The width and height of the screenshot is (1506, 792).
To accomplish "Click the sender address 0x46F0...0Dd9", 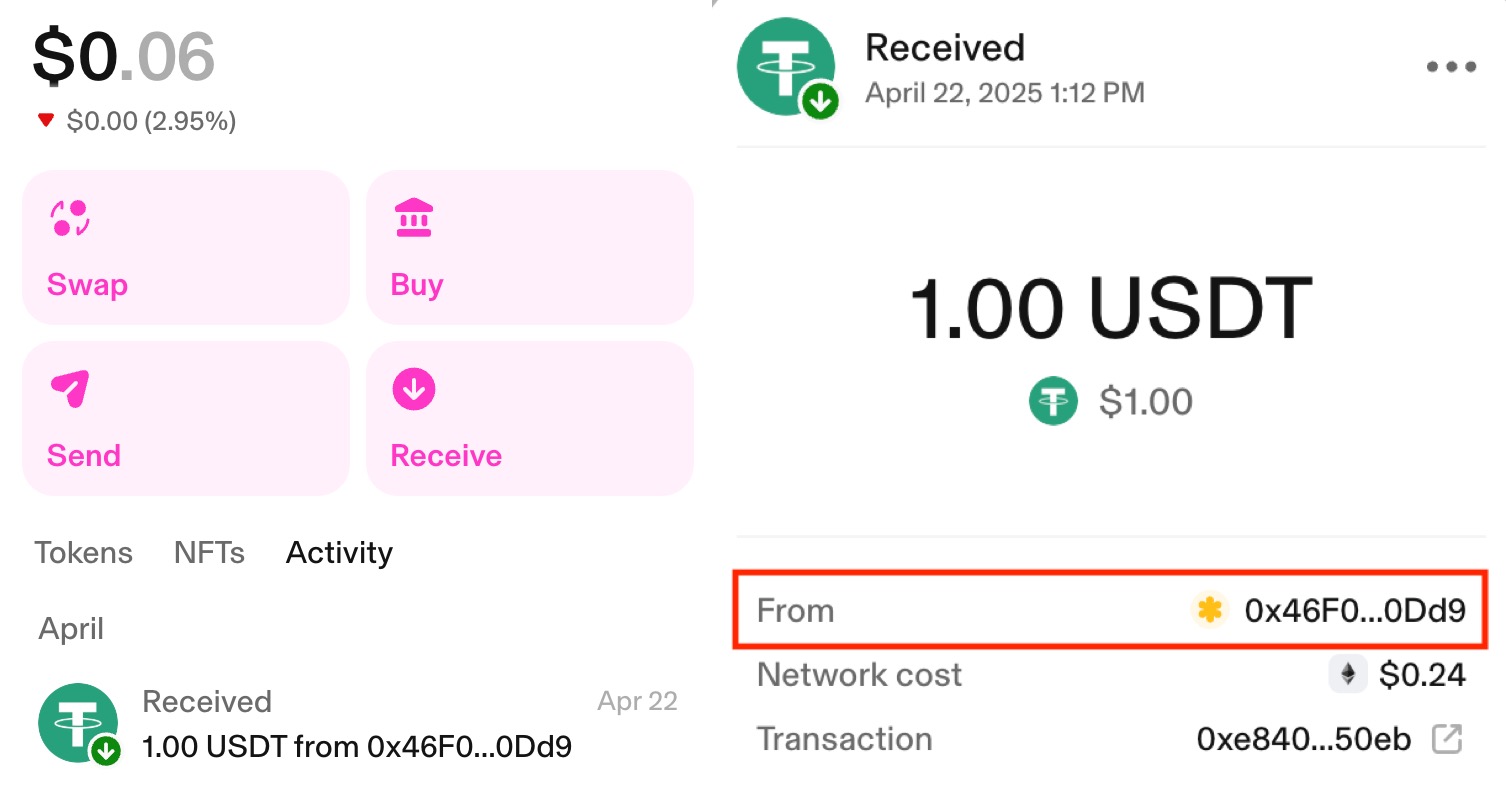I will 1355,610.
